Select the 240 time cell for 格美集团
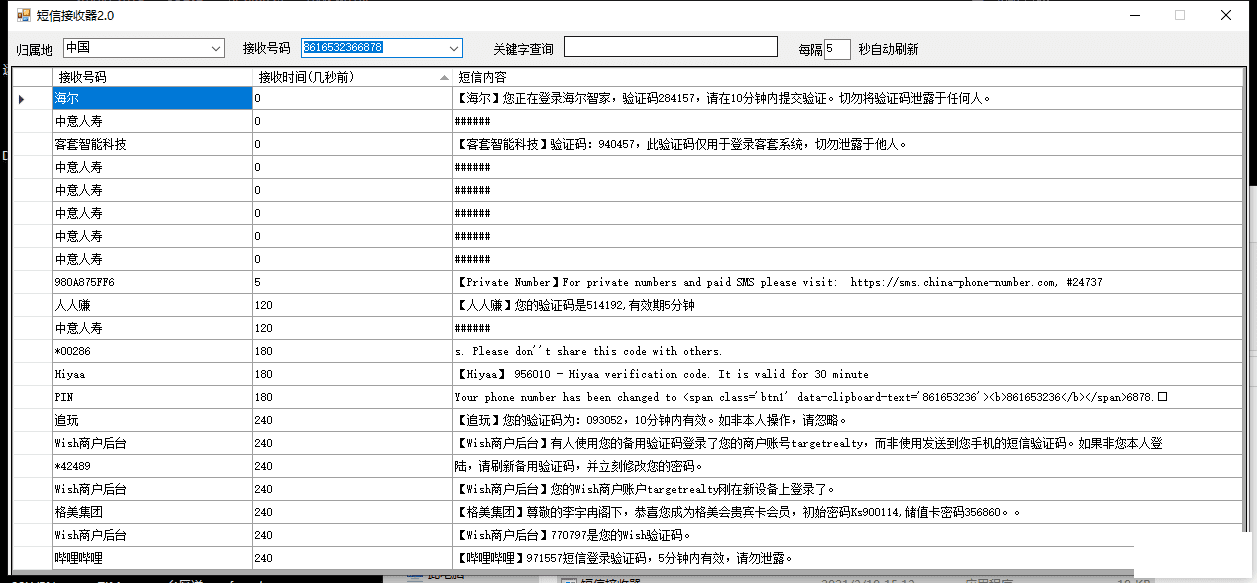 (352, 512)
